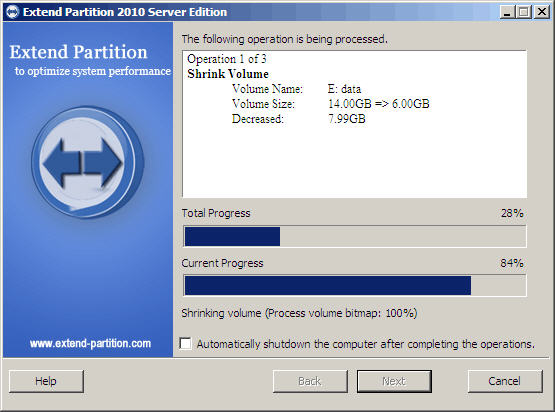Click the double-arrow Extend Partition logo
555x412 pixels.
(x=87, y=162)
